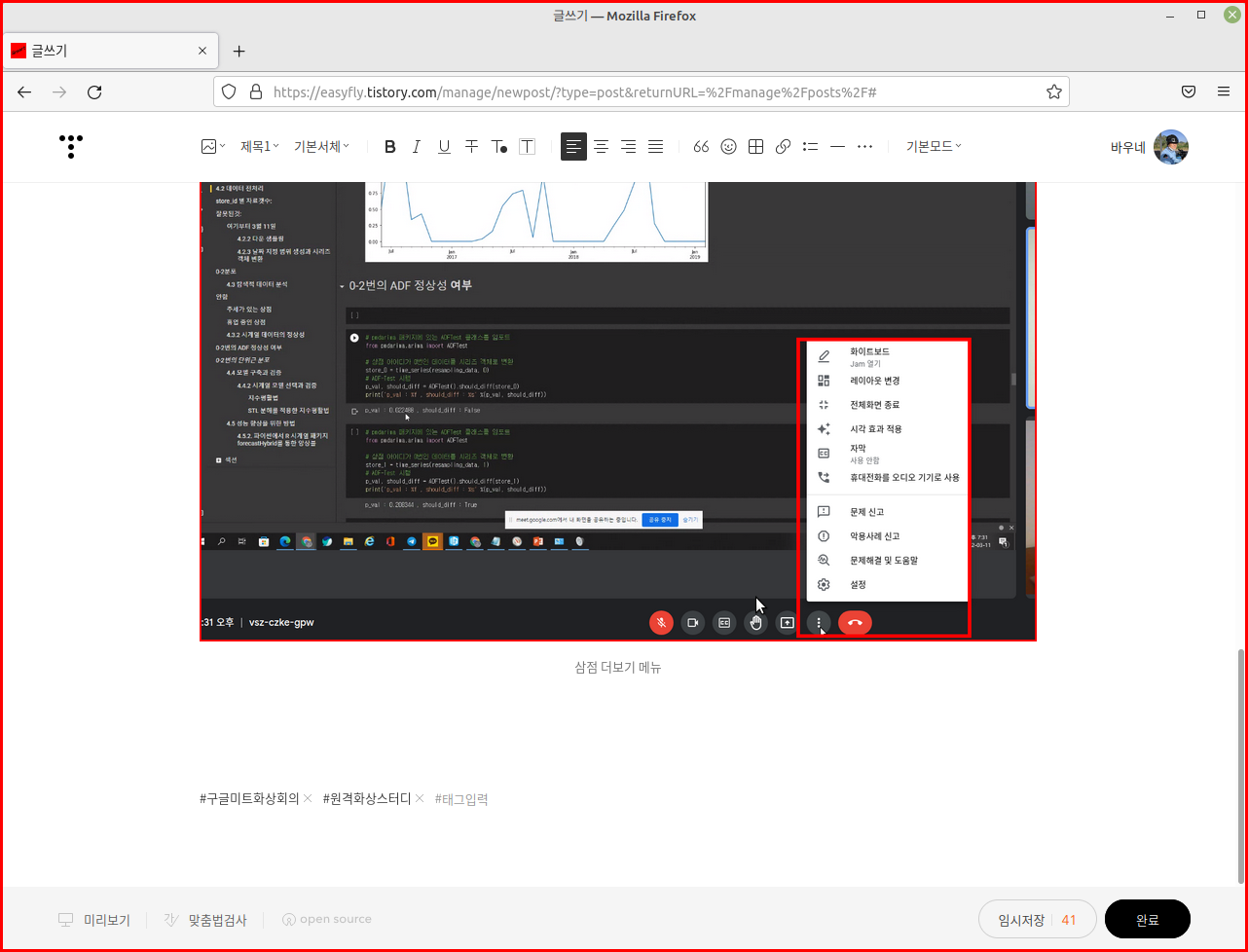The image size is (1248, 952).
Task: Run 맞춤법검사 spell check
Action: 205,920
